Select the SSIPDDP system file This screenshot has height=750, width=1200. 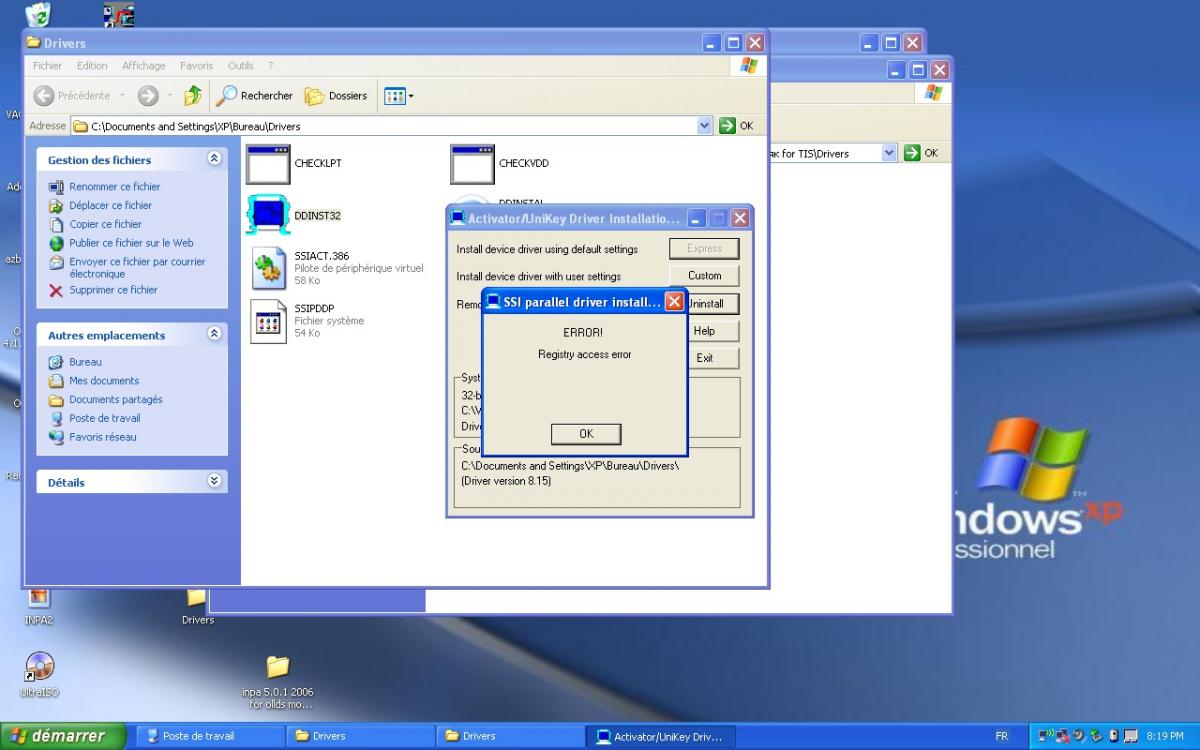(269, 320)
